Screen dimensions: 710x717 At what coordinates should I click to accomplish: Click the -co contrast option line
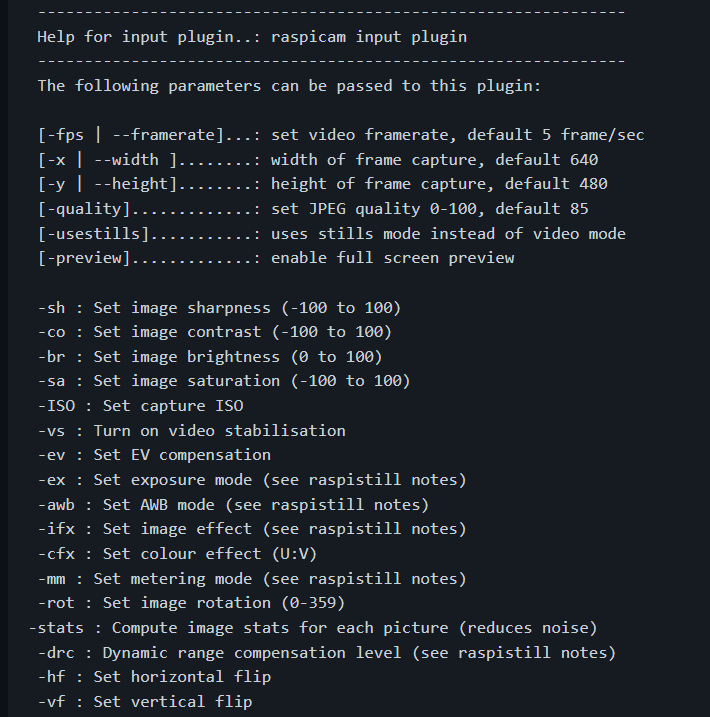214,332
